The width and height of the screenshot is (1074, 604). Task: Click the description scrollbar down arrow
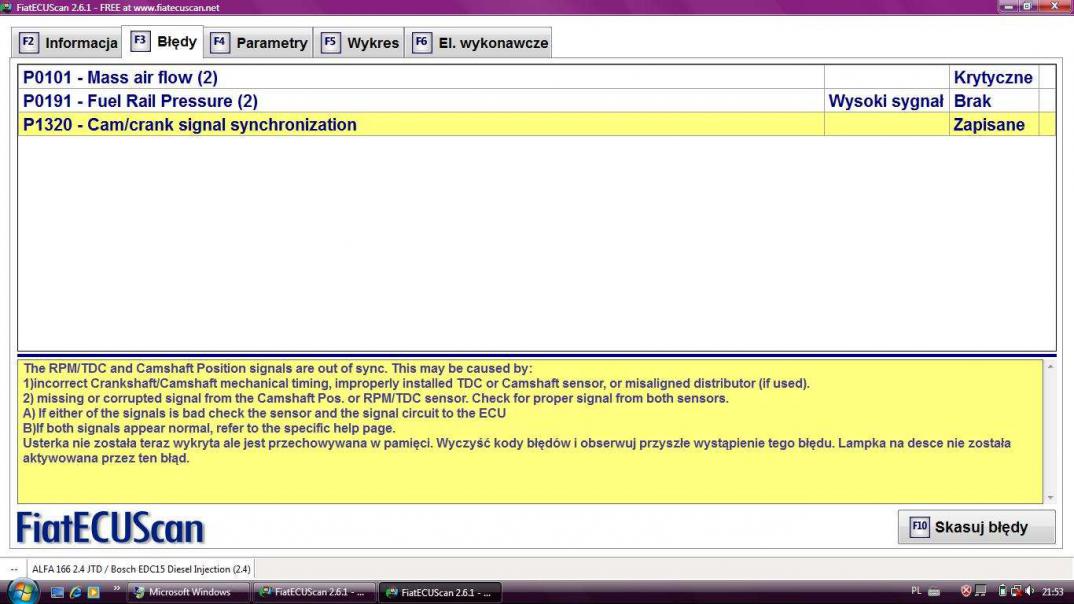tap(1050, 497)
